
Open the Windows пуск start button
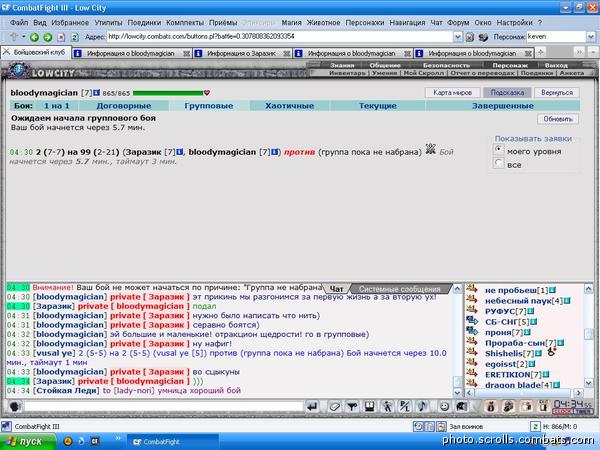point(28,442)
